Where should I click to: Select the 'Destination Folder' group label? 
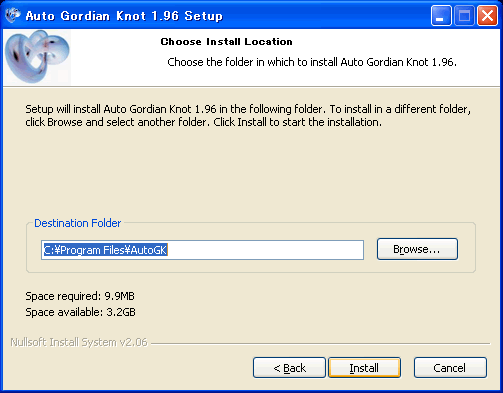[x=78, y=223]
